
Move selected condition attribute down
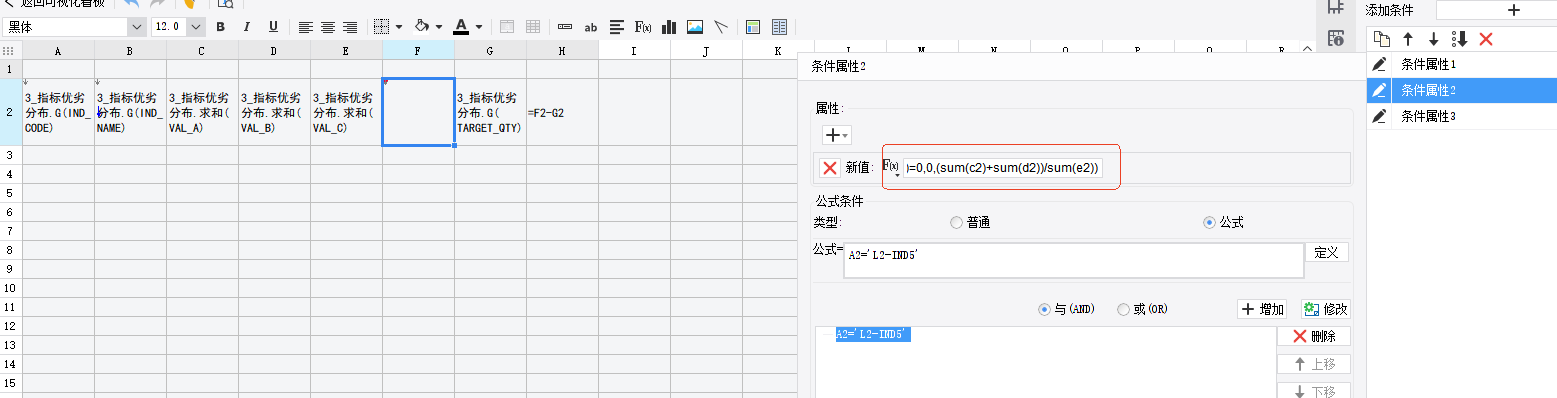1433,38
